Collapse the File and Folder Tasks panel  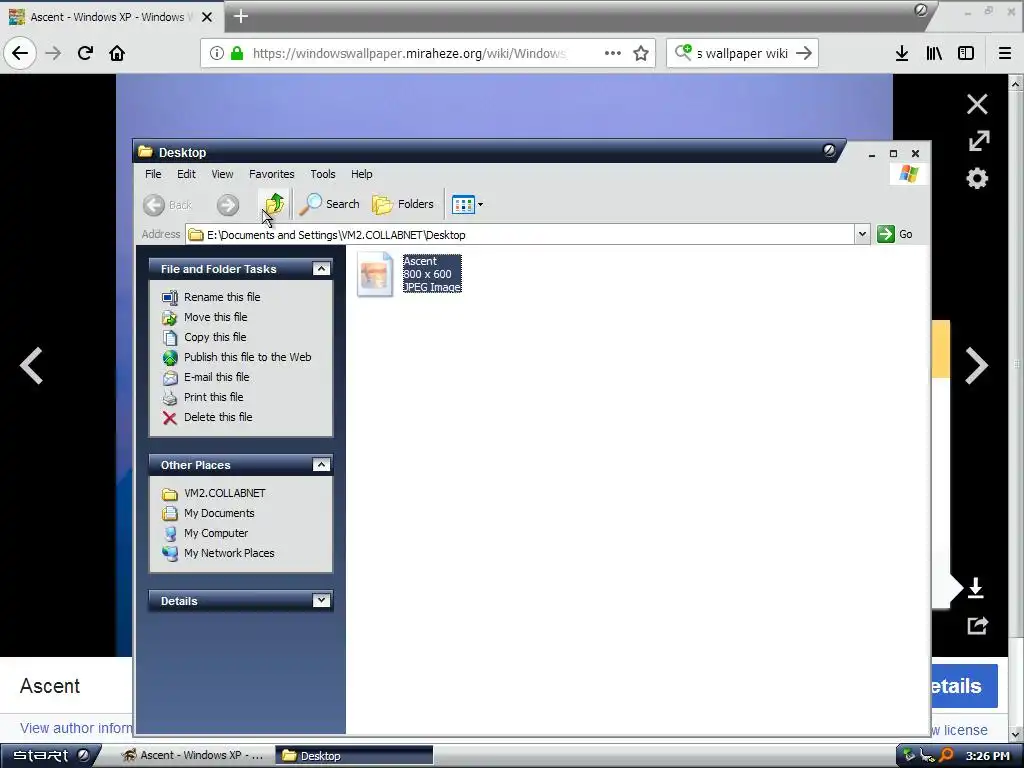coord(321,268)
